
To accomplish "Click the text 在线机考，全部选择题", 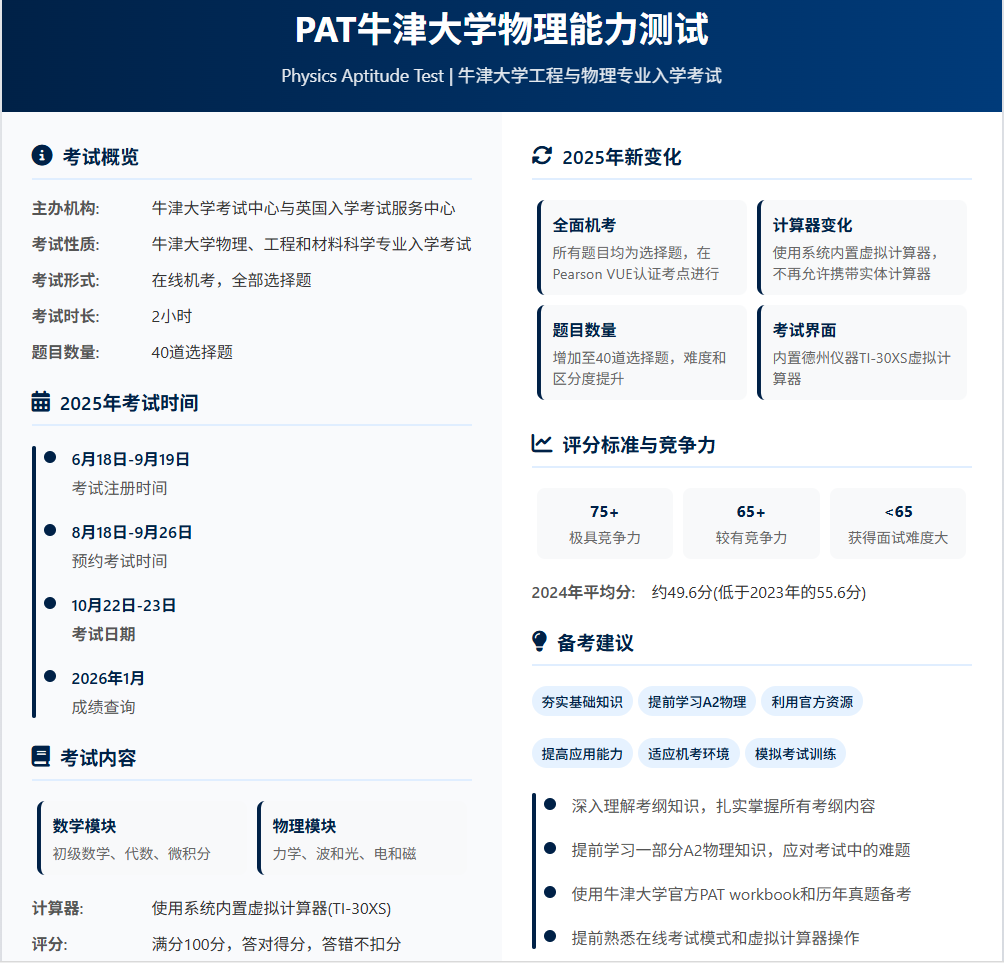I will 231,280.
